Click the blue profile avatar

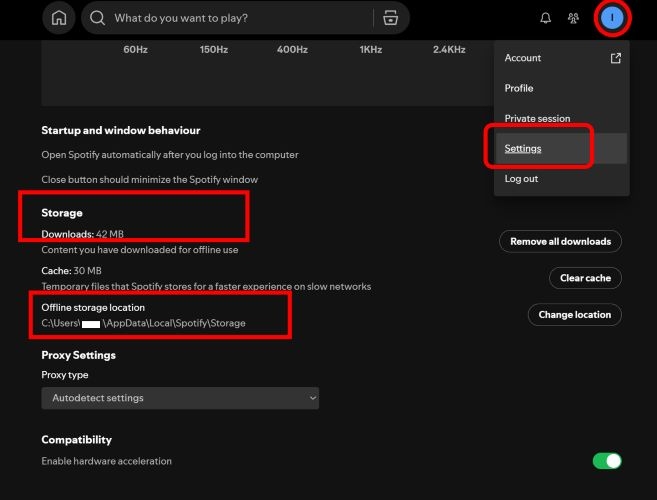[612, 18]
